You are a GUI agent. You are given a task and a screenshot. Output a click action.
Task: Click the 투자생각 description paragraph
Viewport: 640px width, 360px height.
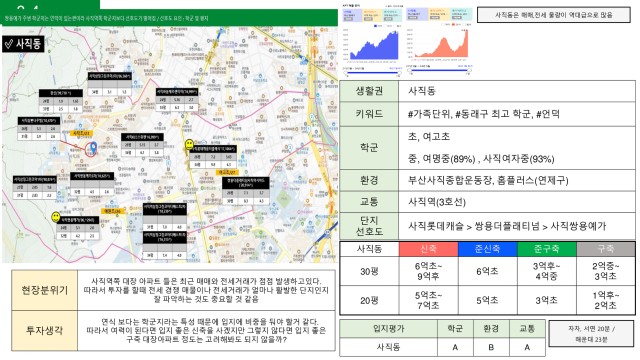tap(206, 330)
